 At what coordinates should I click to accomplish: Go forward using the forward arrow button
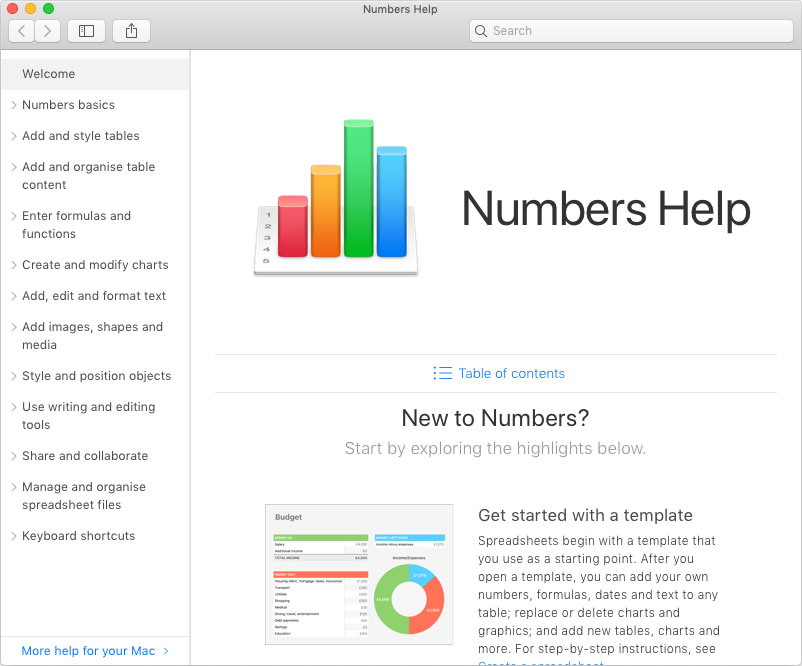(x=48, y=31)
